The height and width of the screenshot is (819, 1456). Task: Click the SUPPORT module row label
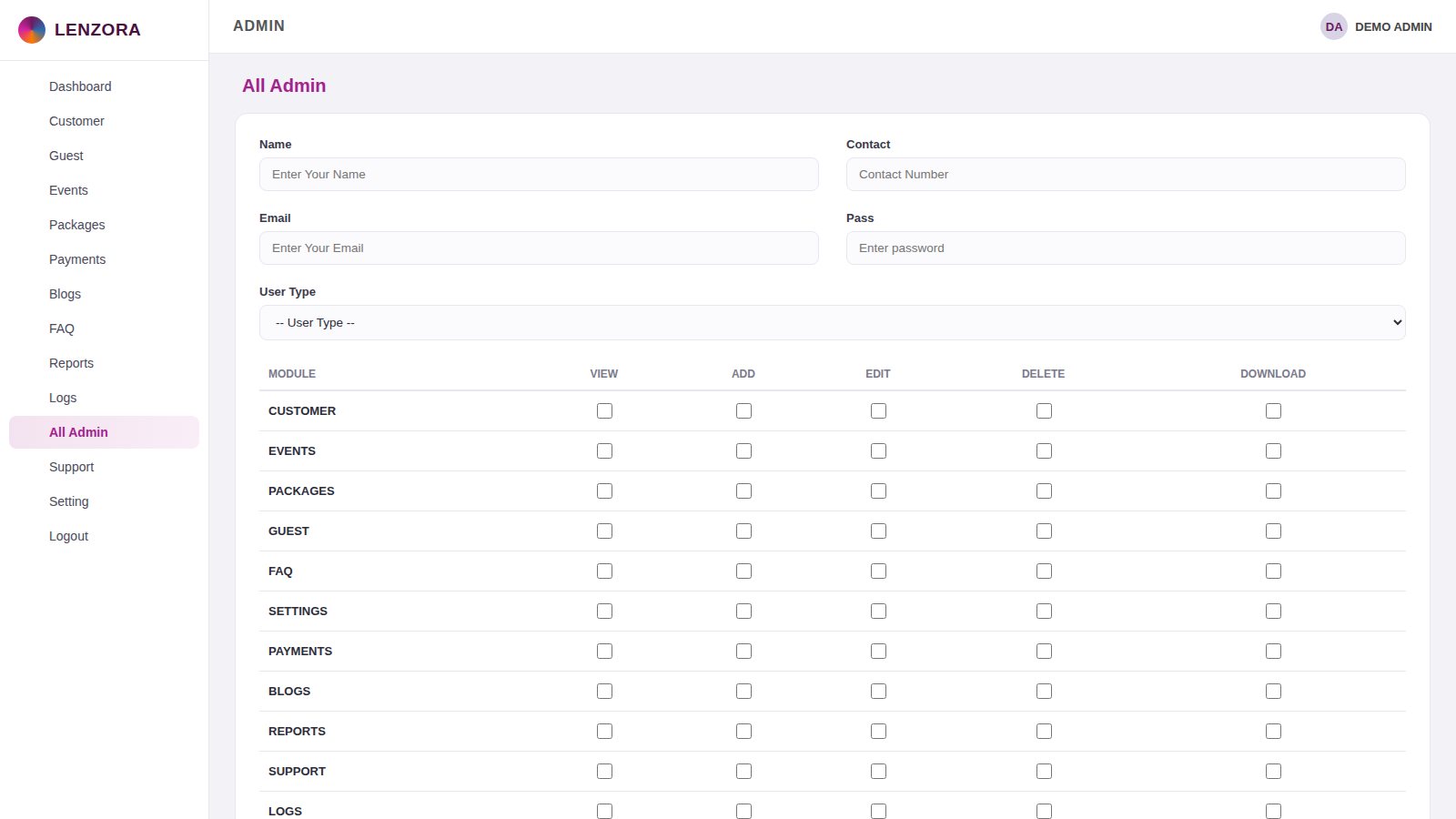point(297,772)
